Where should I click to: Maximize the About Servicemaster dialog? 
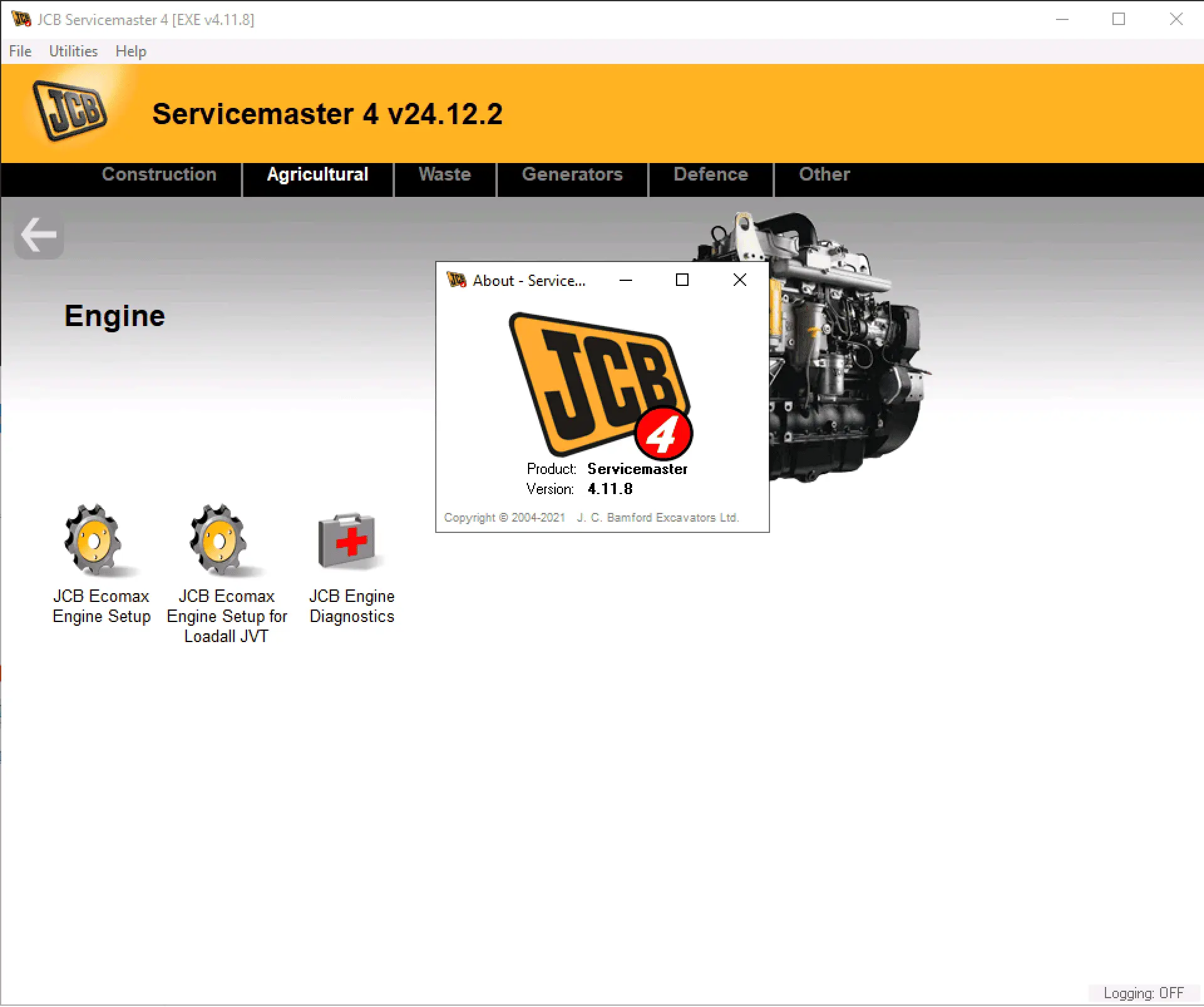pyautogui.click(x=682, y=280)
